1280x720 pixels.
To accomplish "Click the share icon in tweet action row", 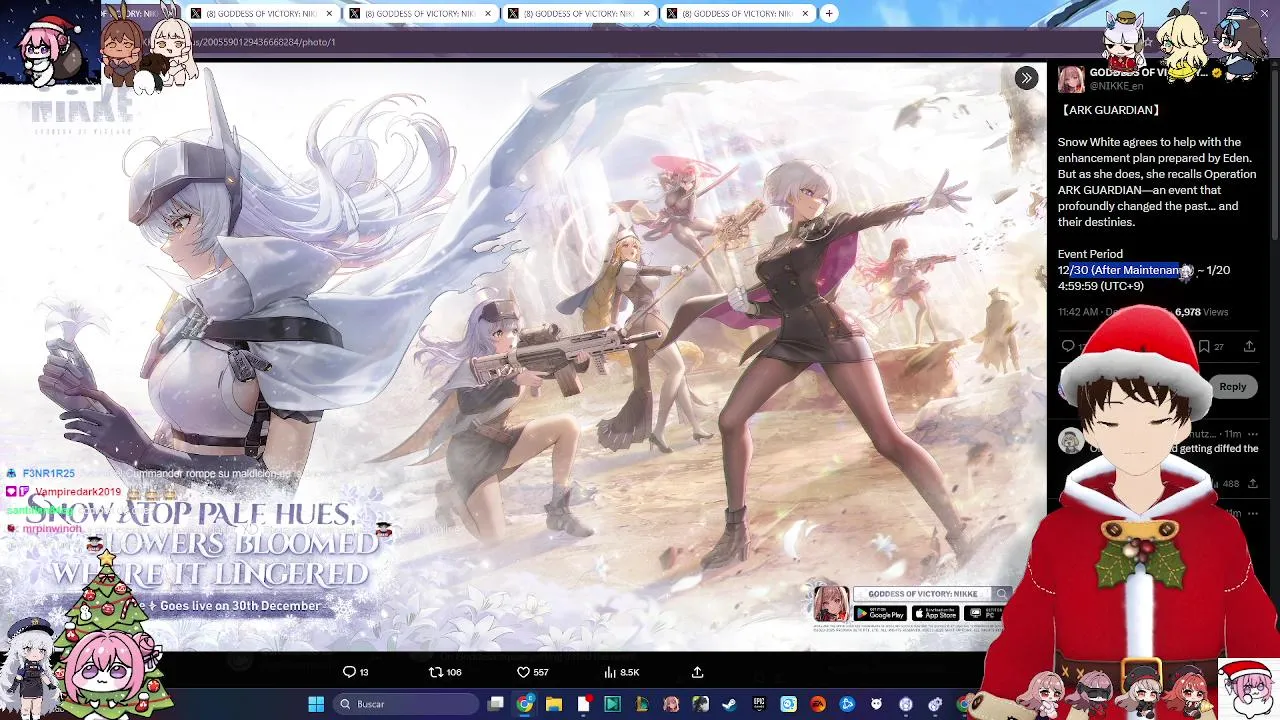I will (x=1249, y=346).
